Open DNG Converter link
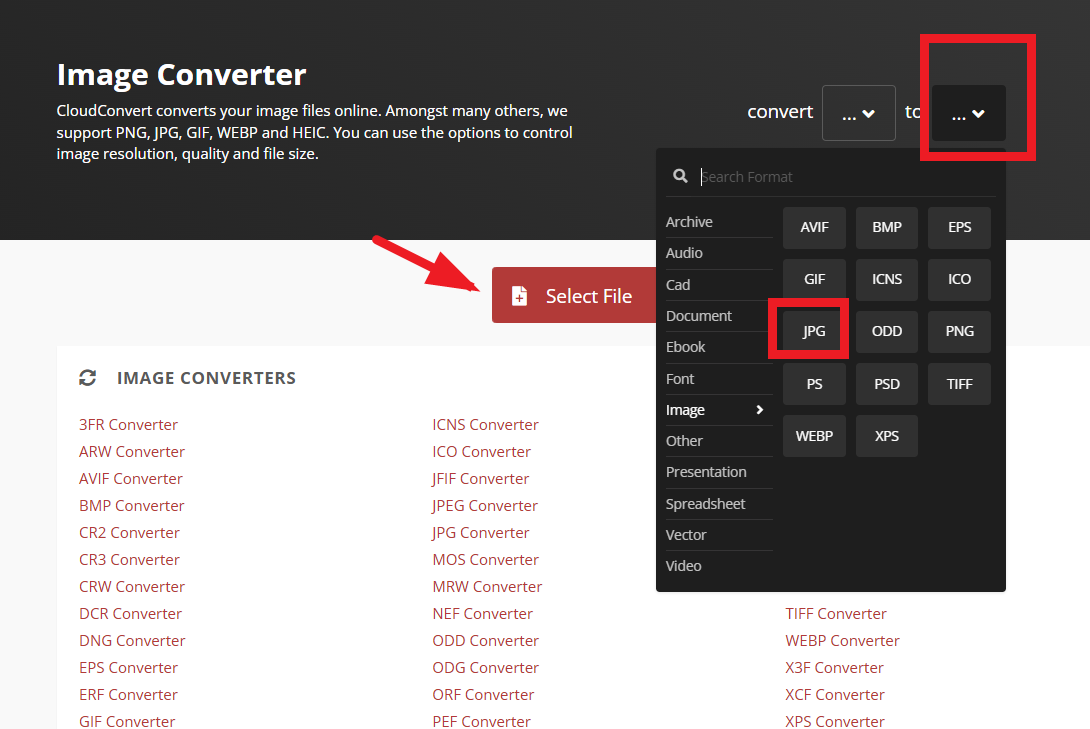 [x=132, y=641]
